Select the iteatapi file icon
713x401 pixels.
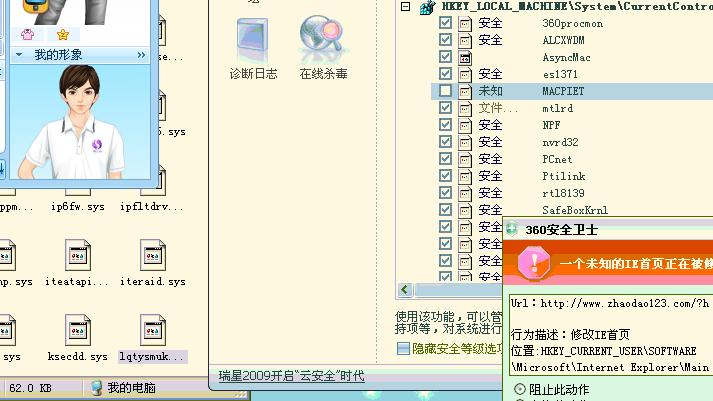coord(78,256)
